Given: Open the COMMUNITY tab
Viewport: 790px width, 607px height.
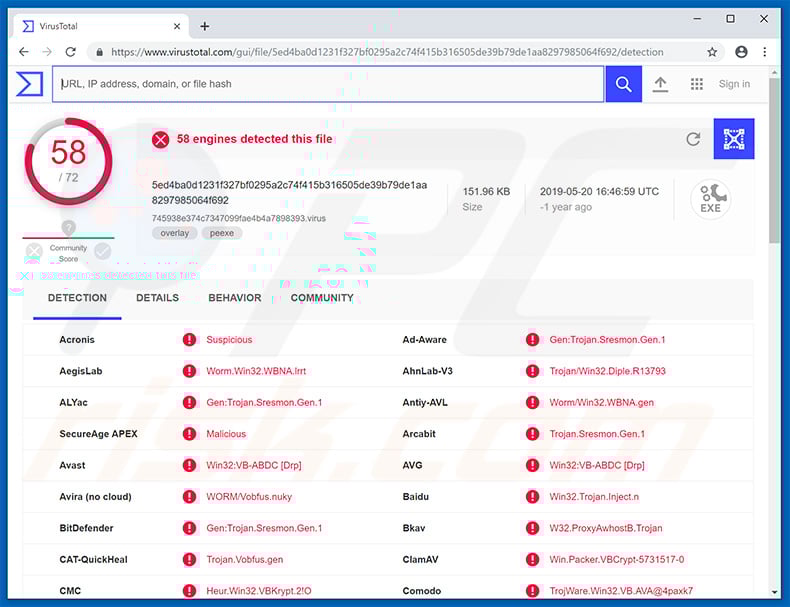Looking at the screenshot, I should 322,298.
